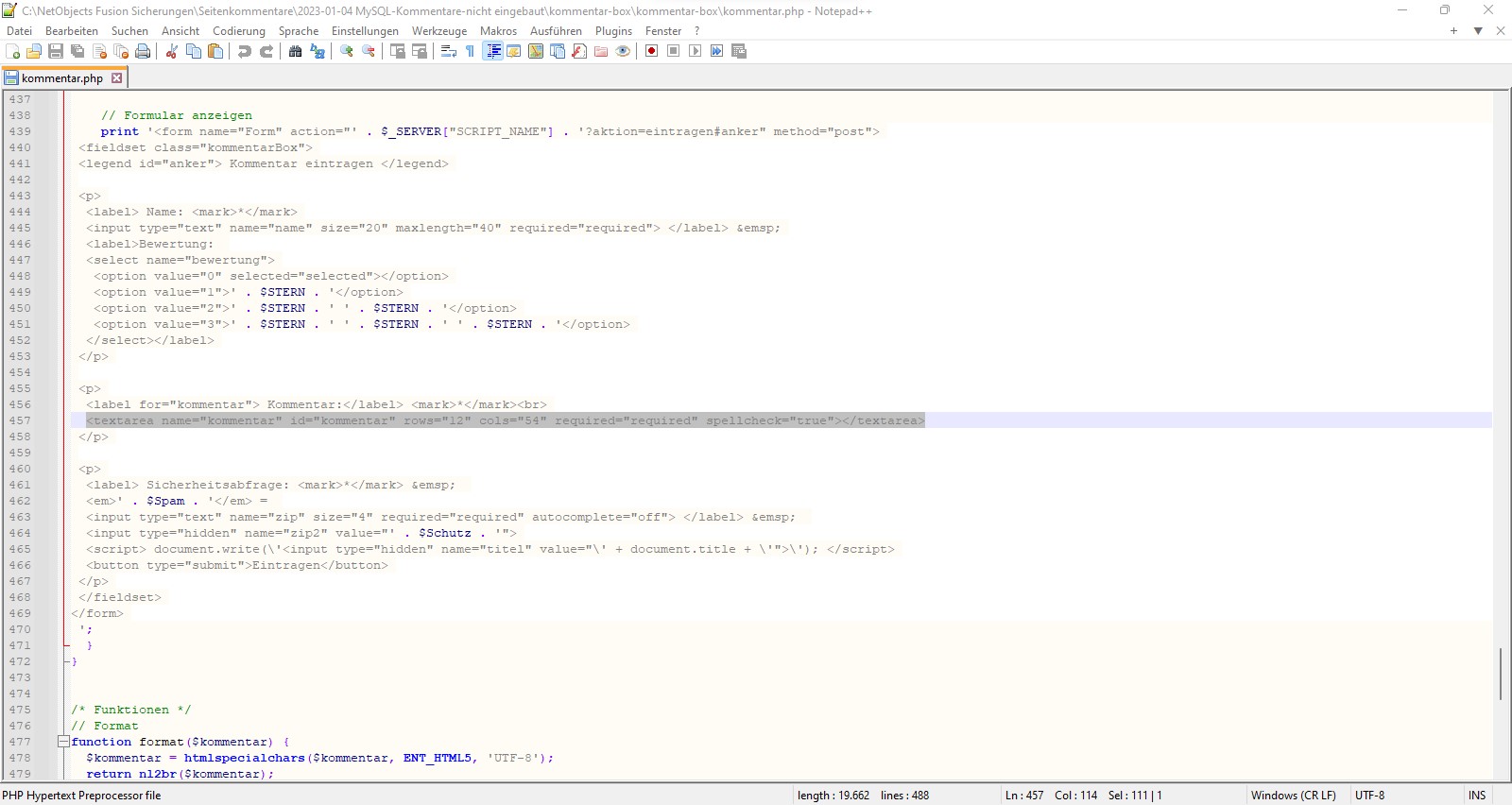The height and width of the screenshot is (805, 1512).
Task: Open the Function list panel icon
Action: point(579,51)
